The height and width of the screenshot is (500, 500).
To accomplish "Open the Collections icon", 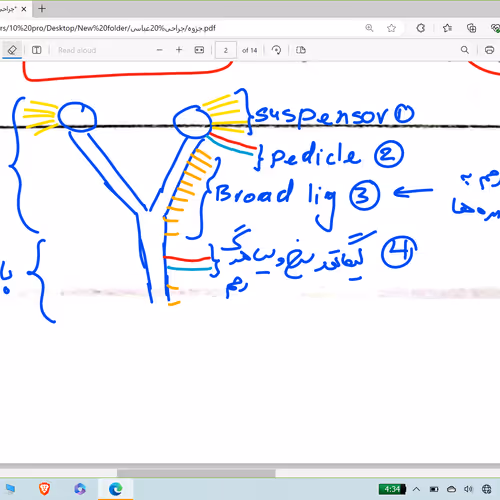I will tap(471, 28).
